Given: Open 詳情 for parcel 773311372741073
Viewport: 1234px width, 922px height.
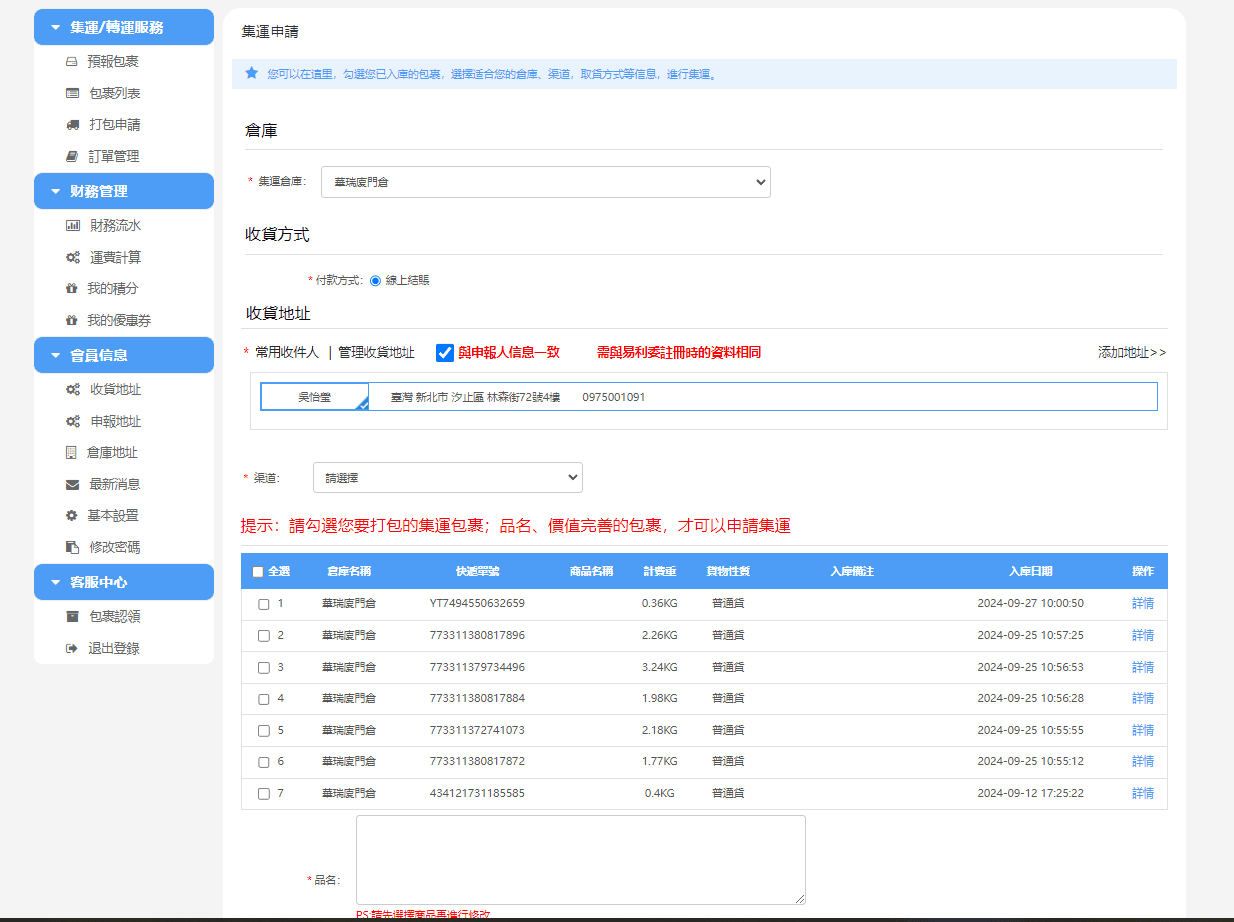Looking at the screenshot, I should click(1143, 730).
